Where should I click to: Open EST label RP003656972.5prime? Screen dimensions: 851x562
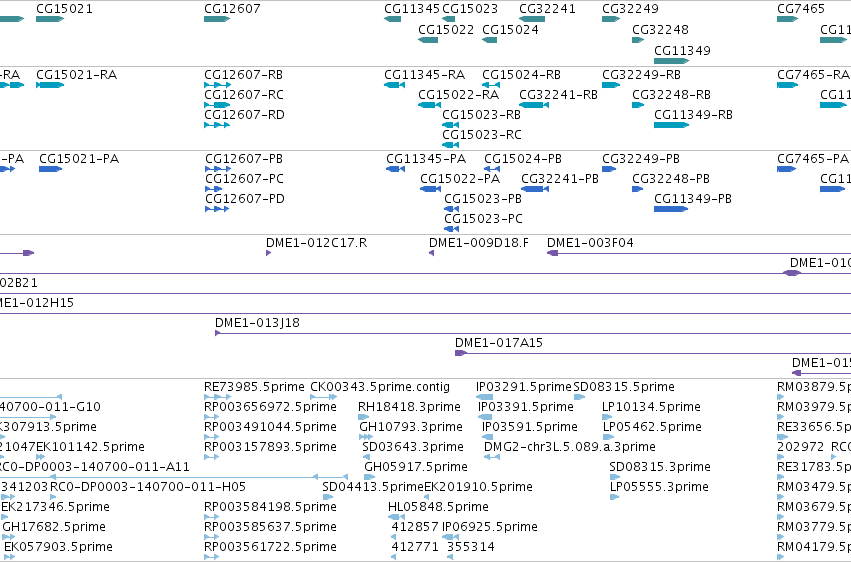click(270, 407)
